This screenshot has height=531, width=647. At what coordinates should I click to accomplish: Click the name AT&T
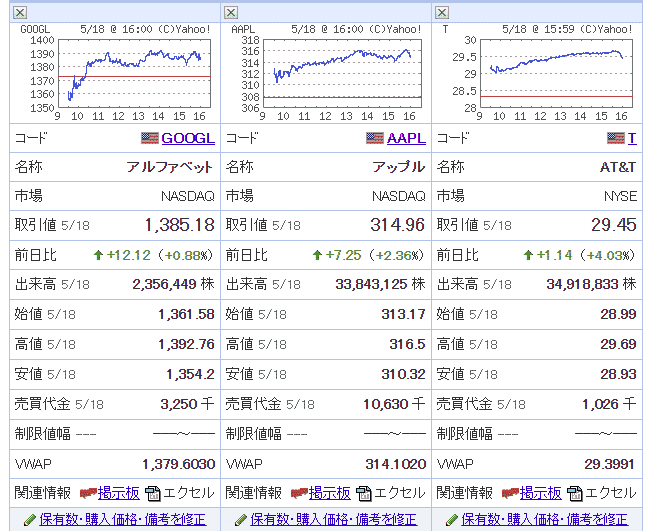click(618, 167)
